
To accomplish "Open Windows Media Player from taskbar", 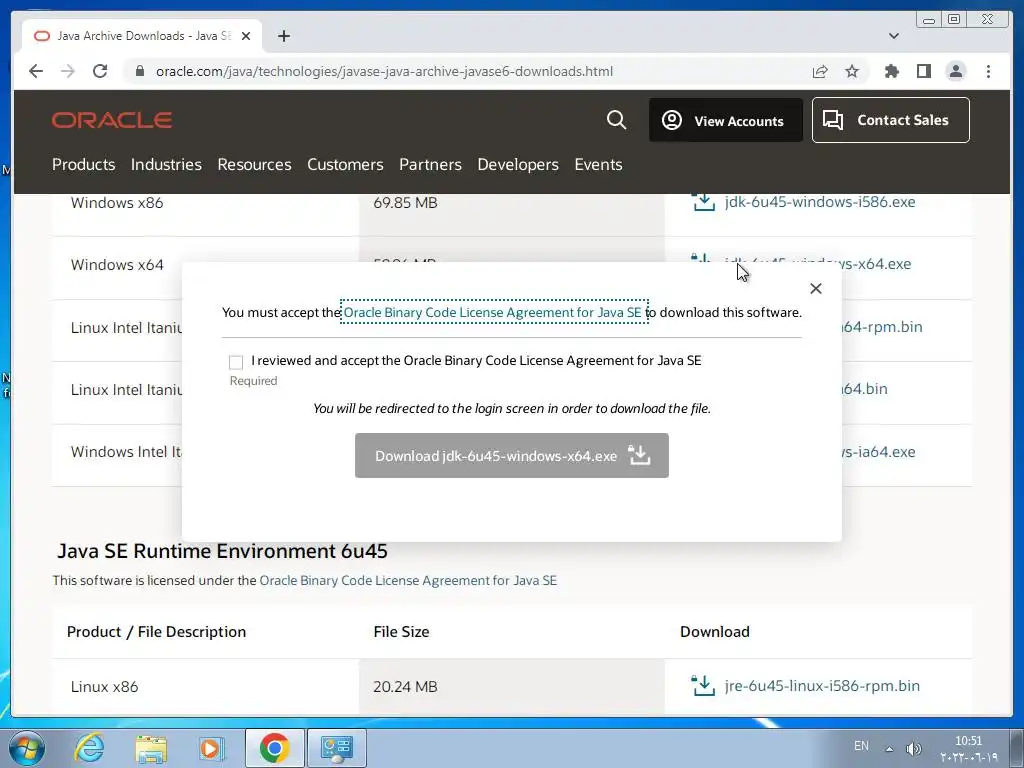I will (x=212, y=748).
